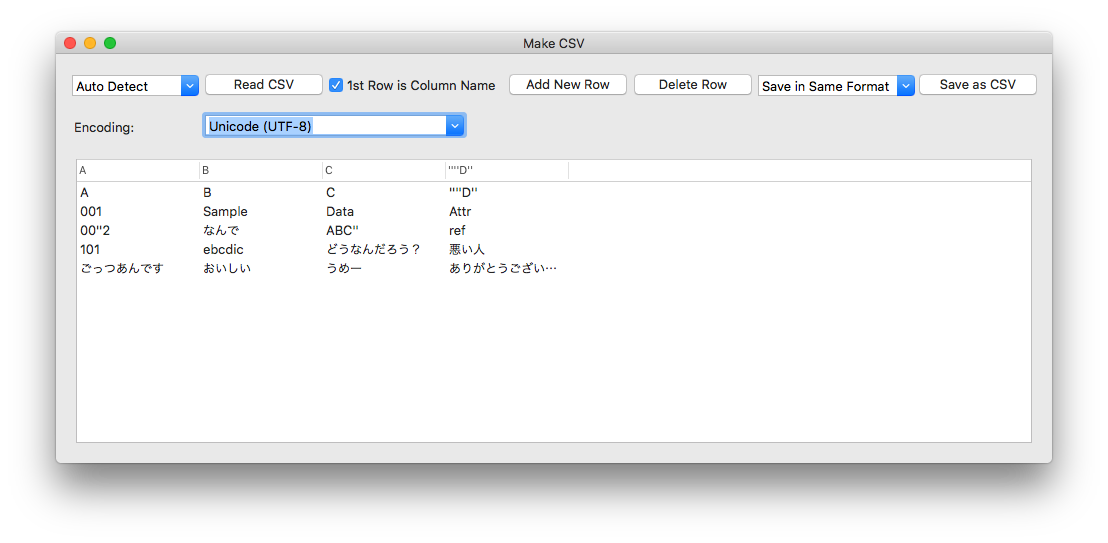Click column header C
This screenshot has width=1108, height=543.
pos(384,170)
